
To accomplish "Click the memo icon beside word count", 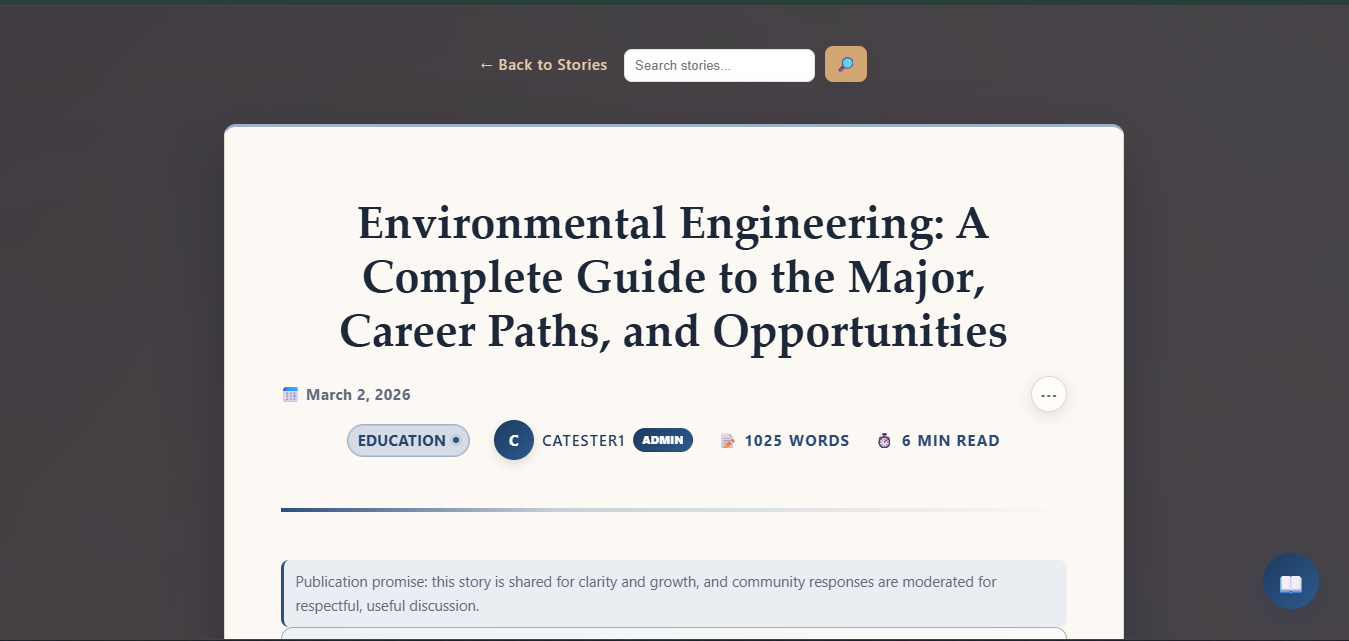I will 728,441.
